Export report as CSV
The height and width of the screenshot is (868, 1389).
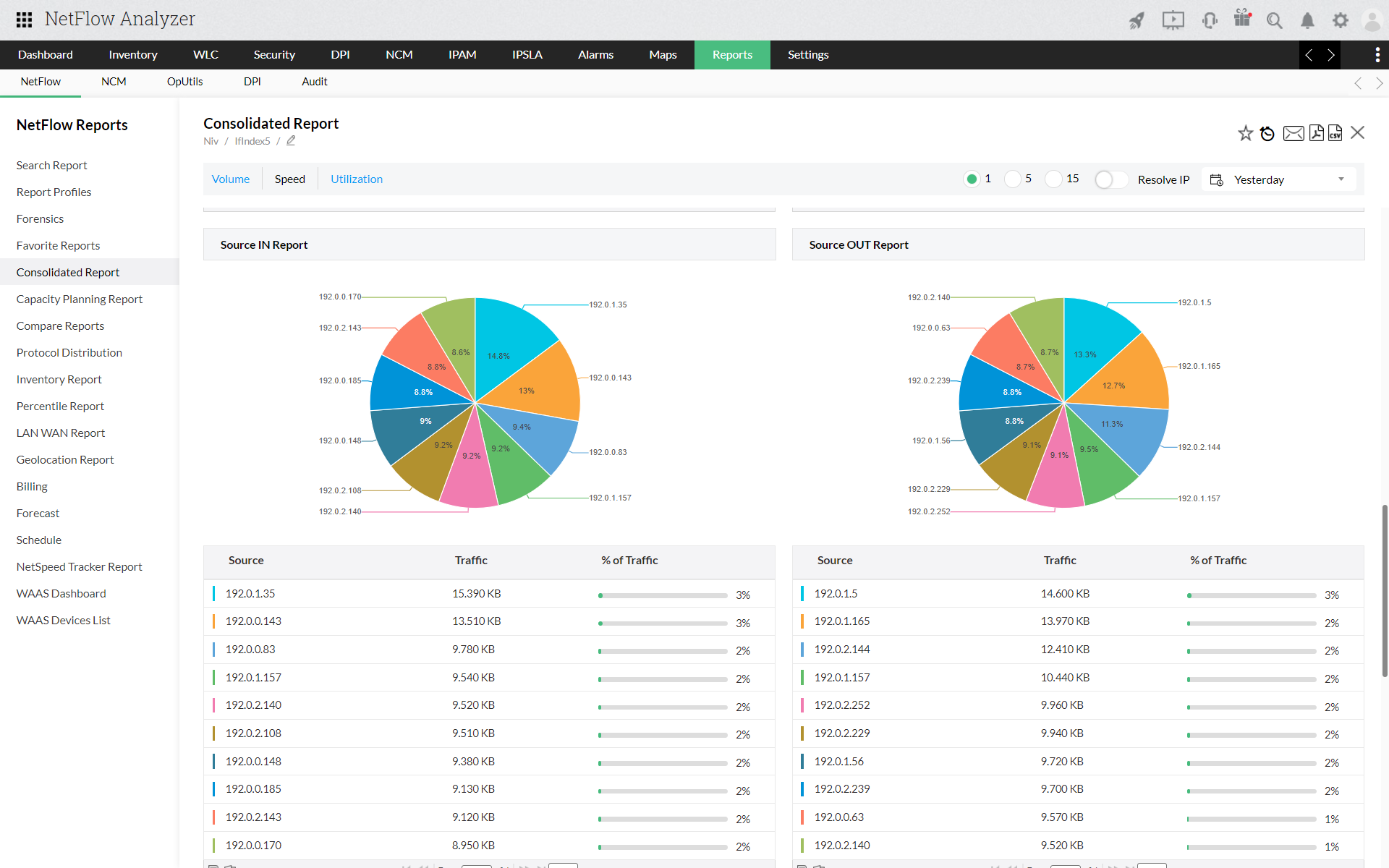pyautogui.click(x=1335, y=133)
